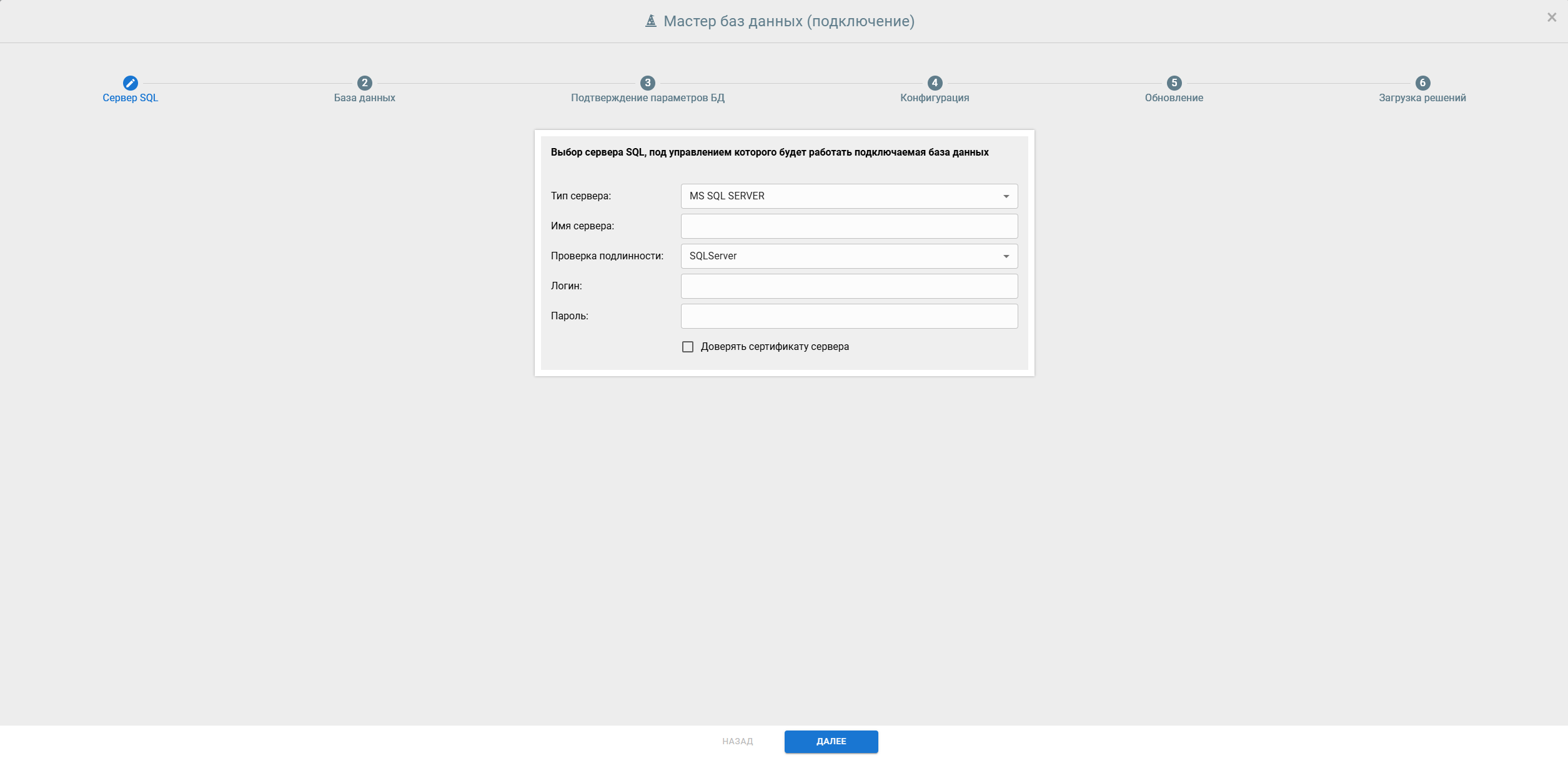Screen dimensions: 1568x758
Task: Expand the Проверка подлинности dropdown
Action: pyautogui.click(x=1006, y=256)
